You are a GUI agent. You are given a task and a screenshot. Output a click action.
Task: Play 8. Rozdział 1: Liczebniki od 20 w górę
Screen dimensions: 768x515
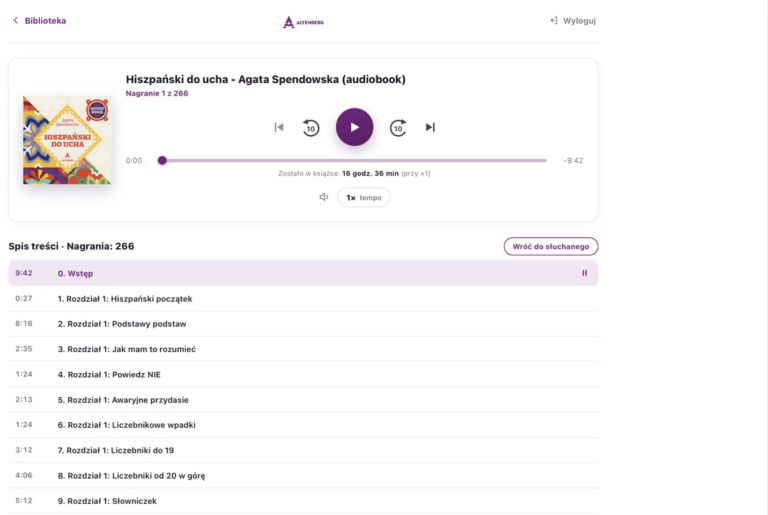coord(303,476)
